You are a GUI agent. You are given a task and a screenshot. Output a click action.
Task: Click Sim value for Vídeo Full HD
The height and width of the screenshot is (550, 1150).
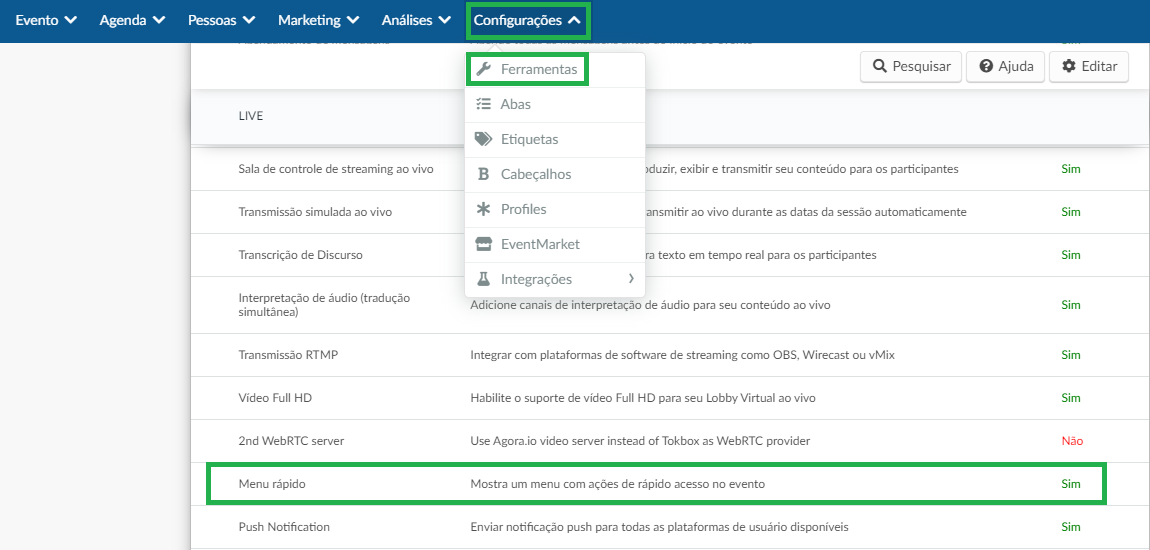click(1071, 397)
